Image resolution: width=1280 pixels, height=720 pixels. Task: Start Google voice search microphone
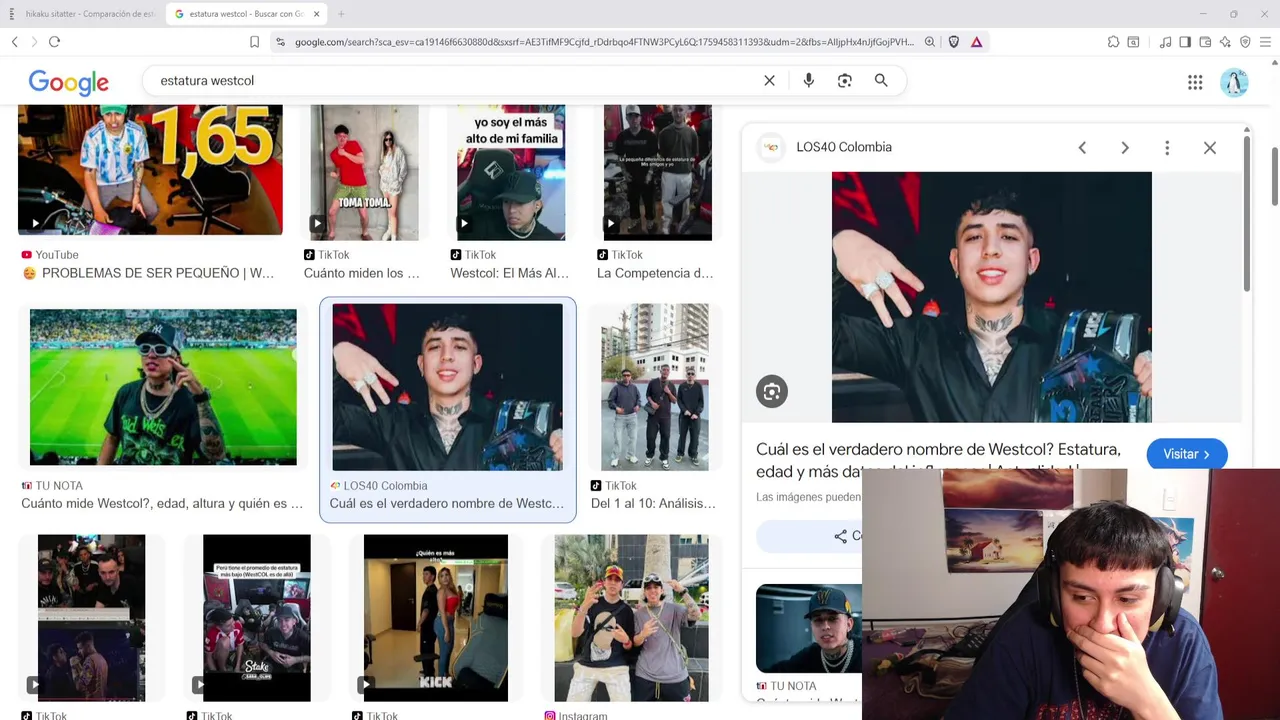[809, 81]
